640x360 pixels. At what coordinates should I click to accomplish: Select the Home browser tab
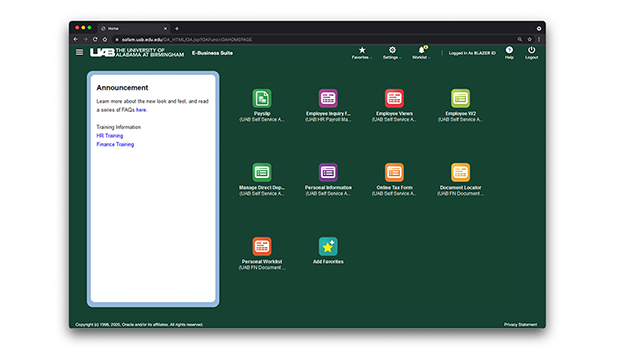pos(133,29)
